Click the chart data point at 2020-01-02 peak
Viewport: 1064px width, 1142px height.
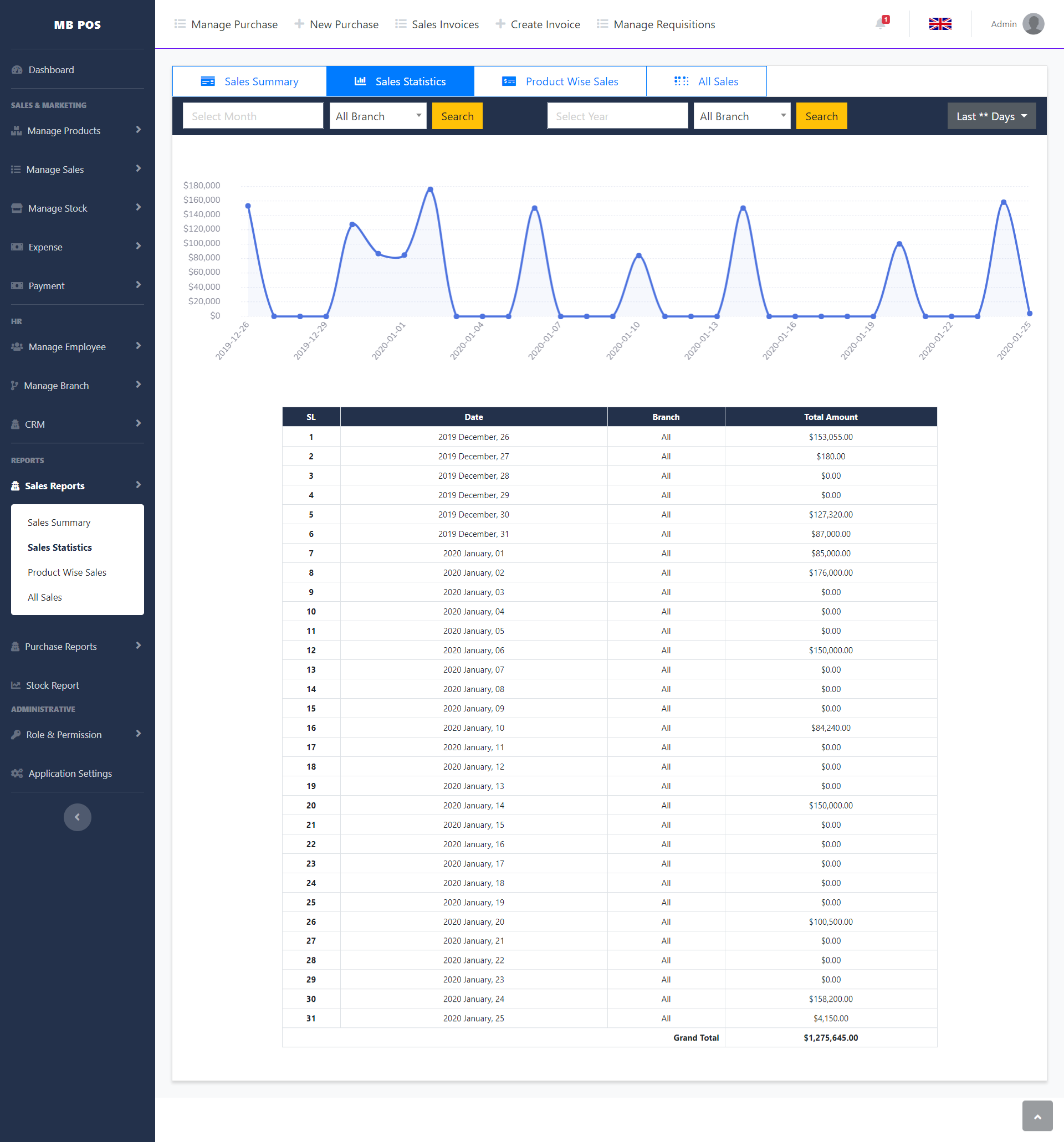pyautogui.click(x=431, y=189)
